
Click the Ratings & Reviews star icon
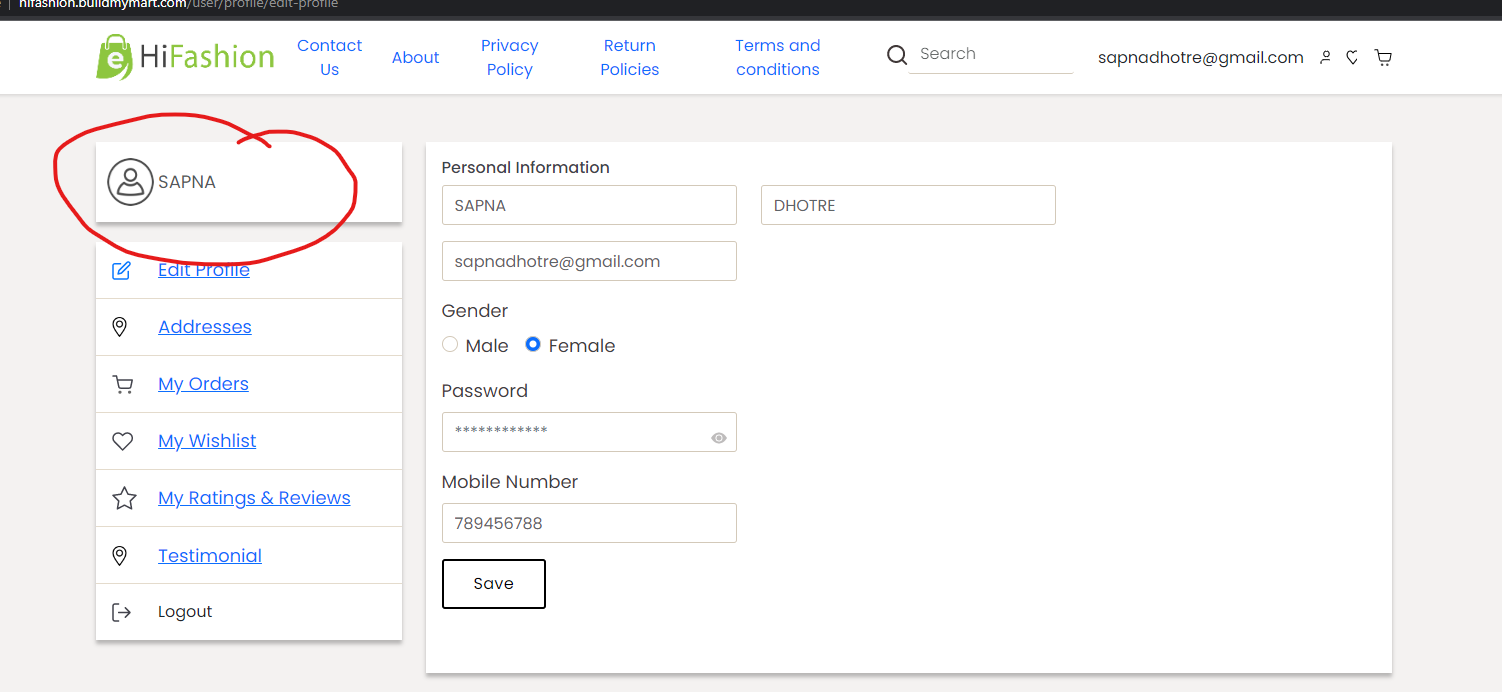pos(124,498)
